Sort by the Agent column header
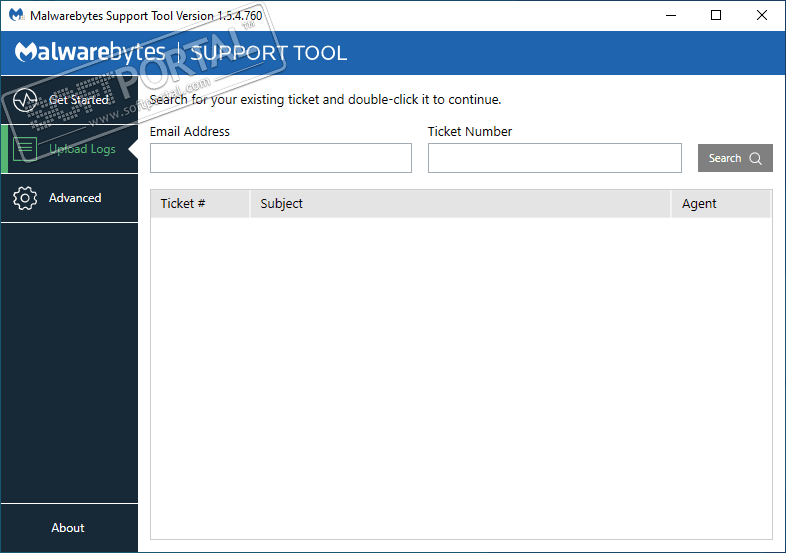 tap(721, 204)
